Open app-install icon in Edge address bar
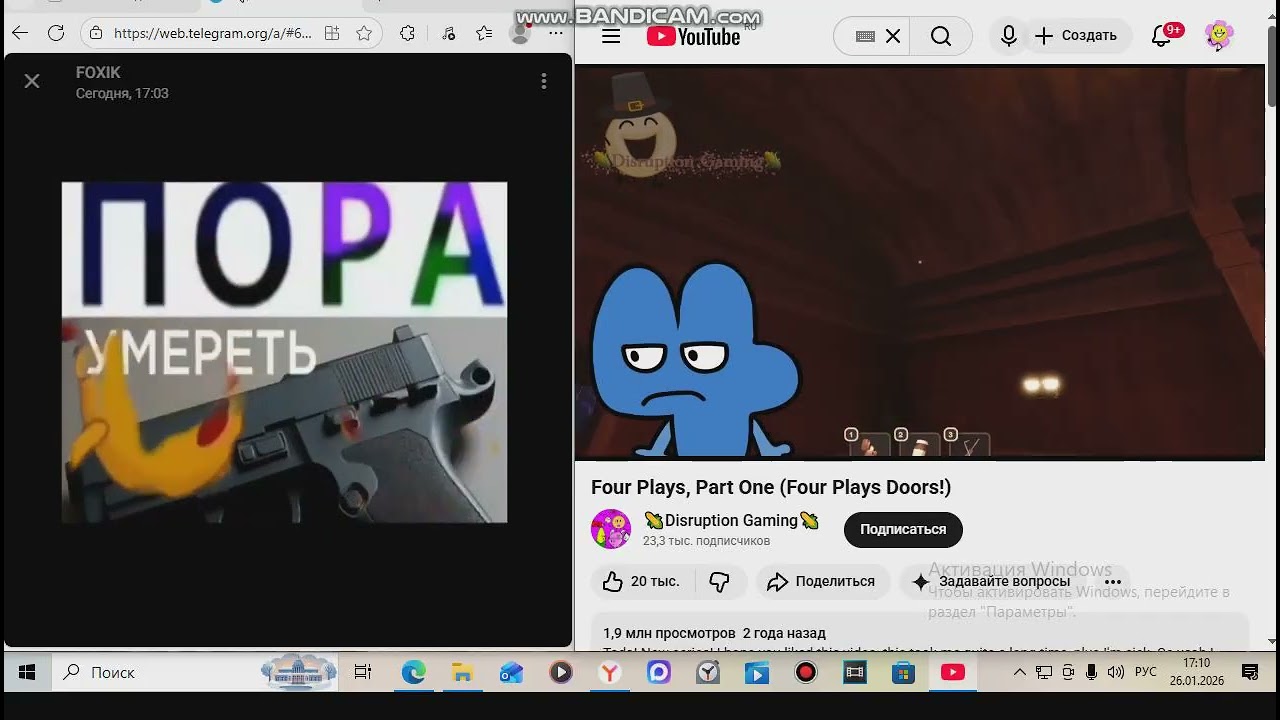 [x=332, y=33]
